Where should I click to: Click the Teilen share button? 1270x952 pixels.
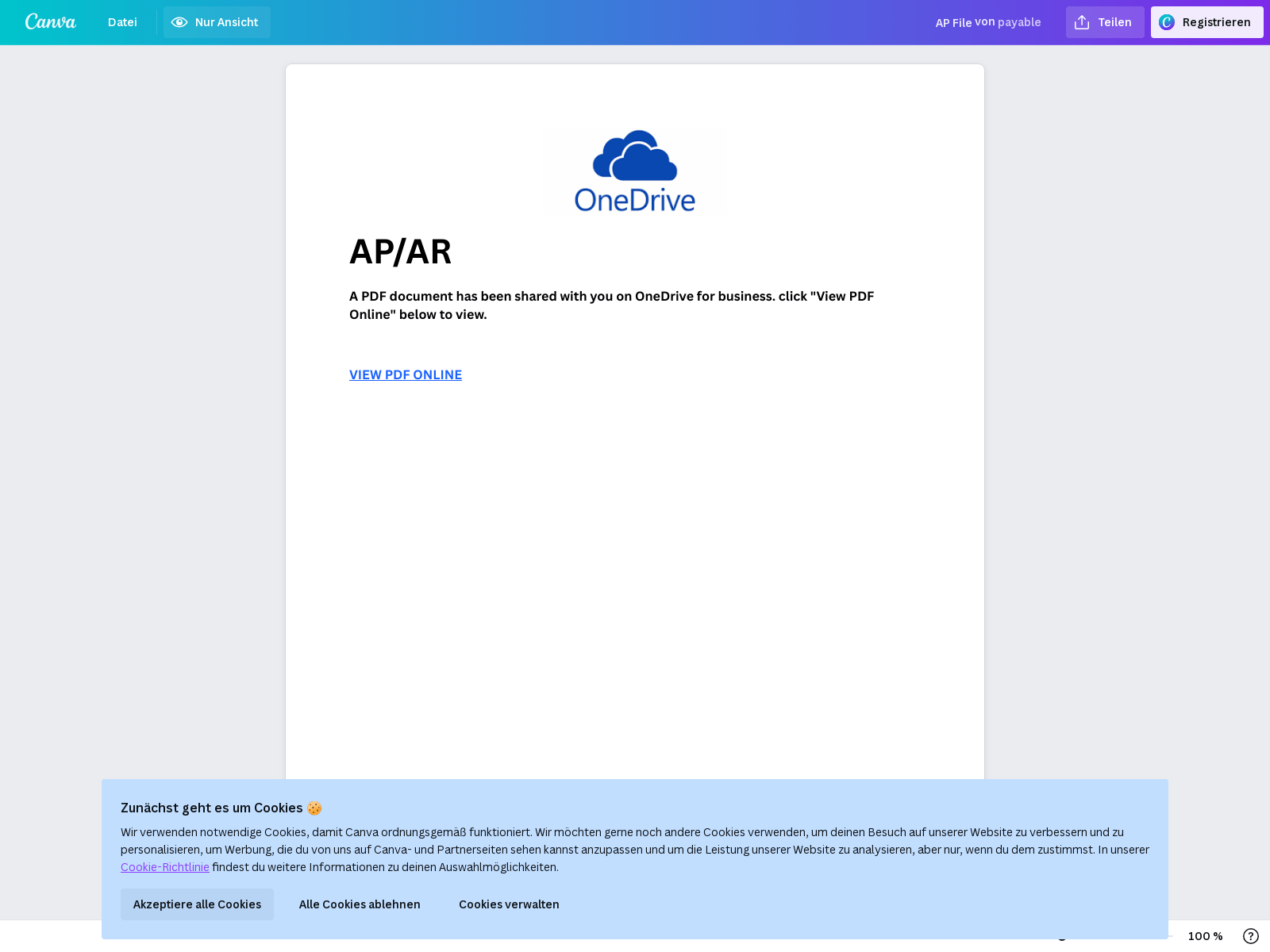1105,22
